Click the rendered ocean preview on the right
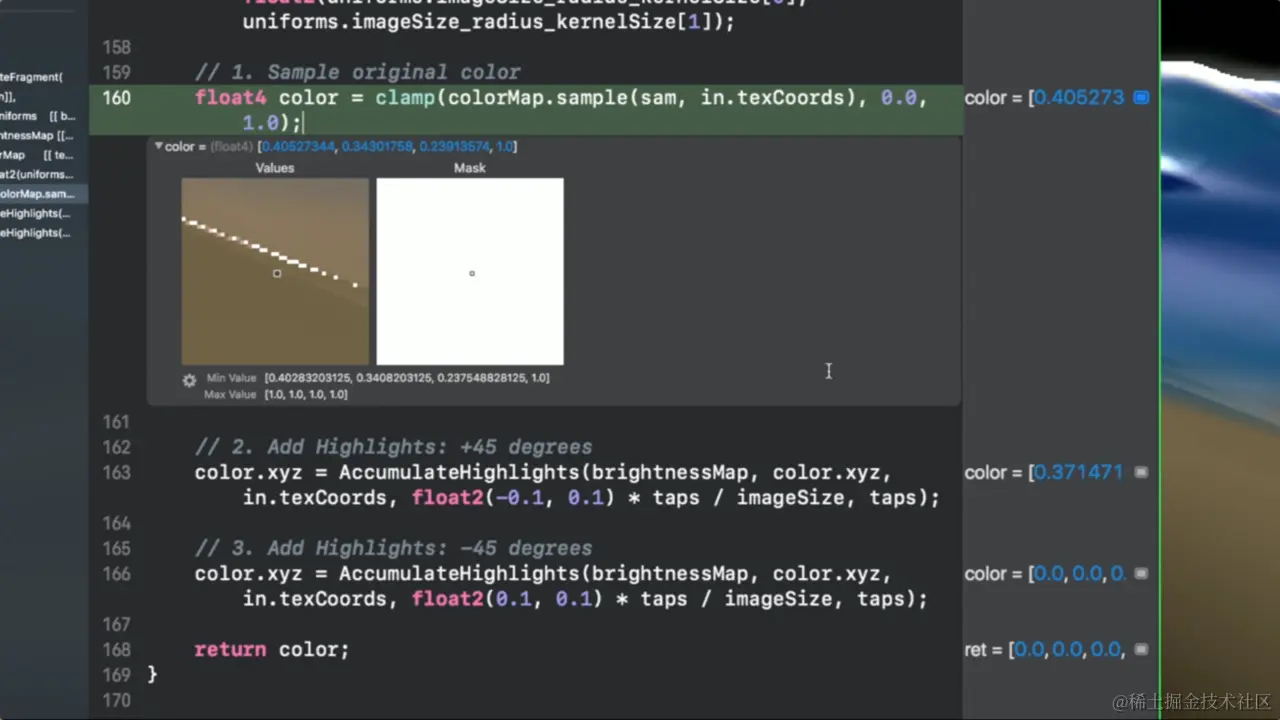 pyautogui.click(x=1220, y=360)
